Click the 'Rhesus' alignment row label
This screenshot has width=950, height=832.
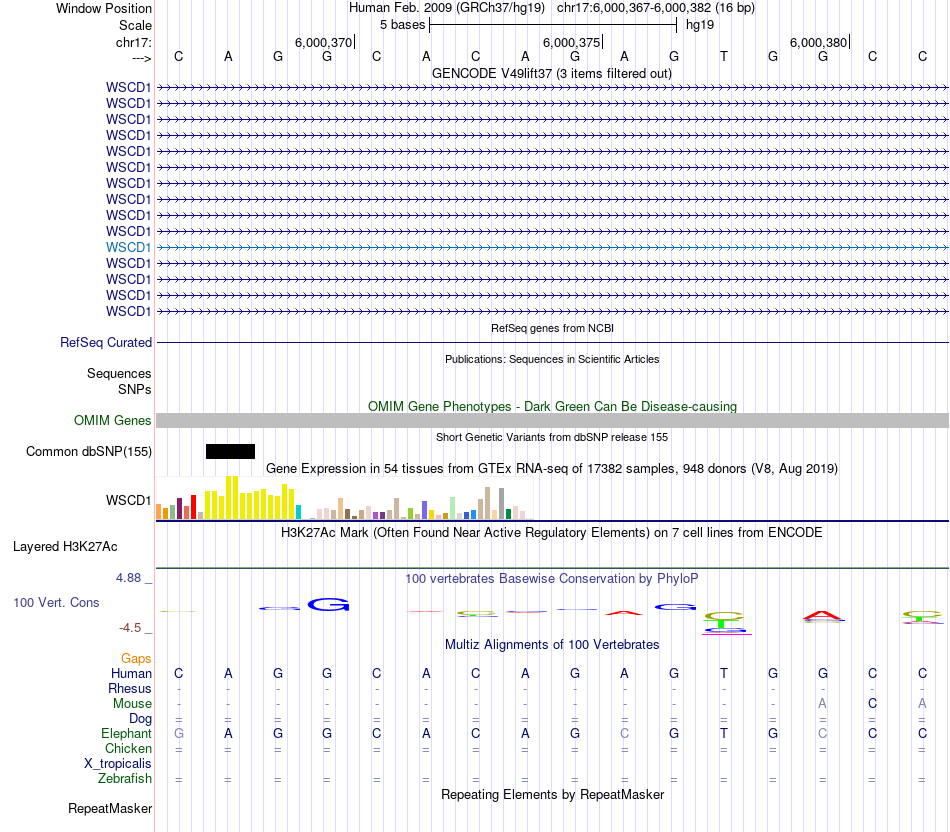pos(130,688)
